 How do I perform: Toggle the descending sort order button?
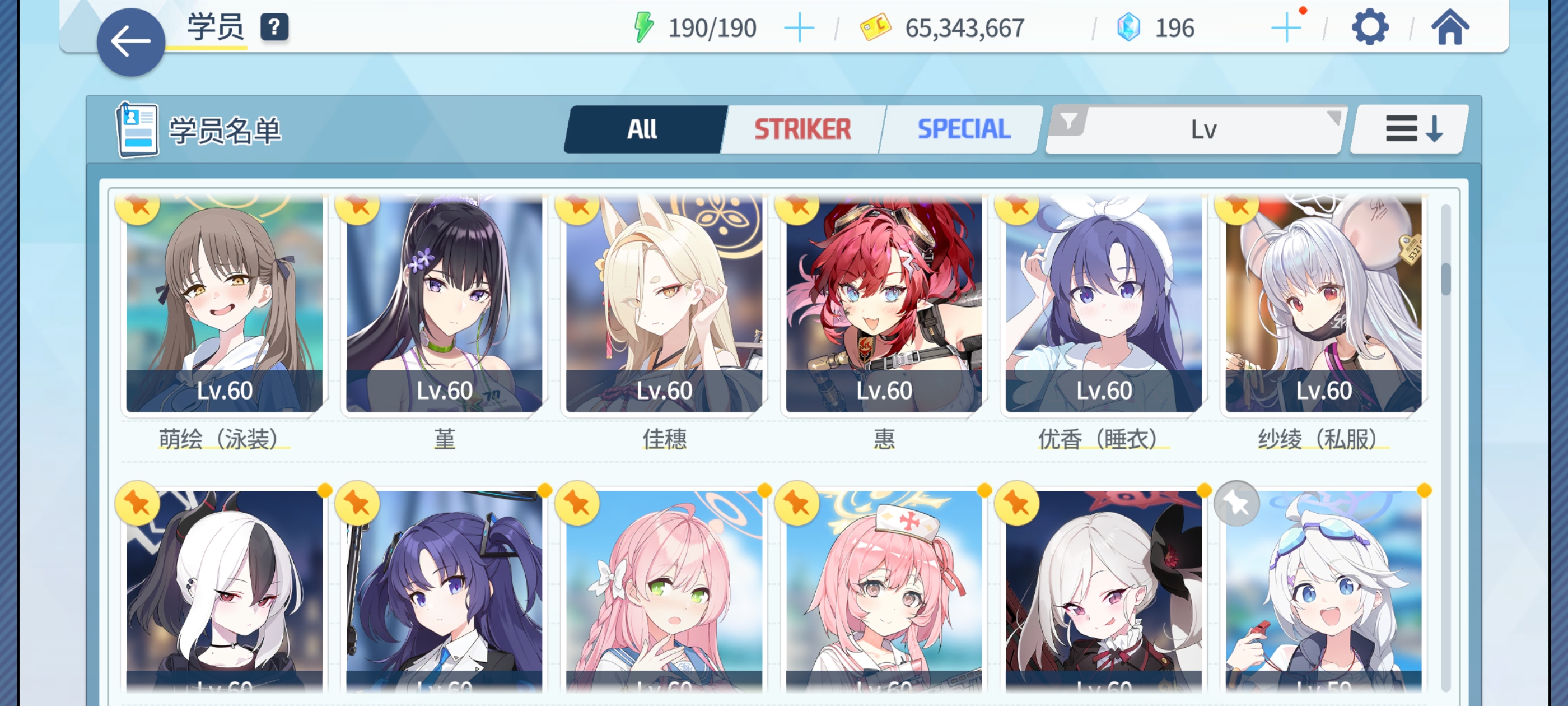(x=1410, y=129)
